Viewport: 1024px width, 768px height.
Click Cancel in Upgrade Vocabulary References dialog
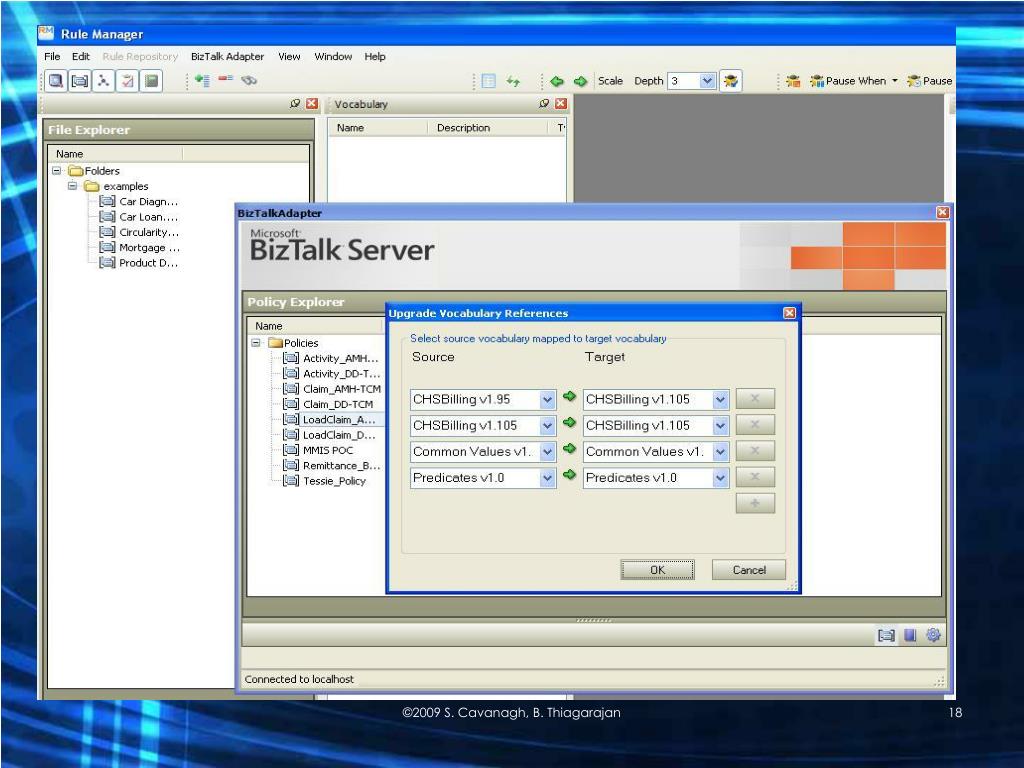point(749,569)
